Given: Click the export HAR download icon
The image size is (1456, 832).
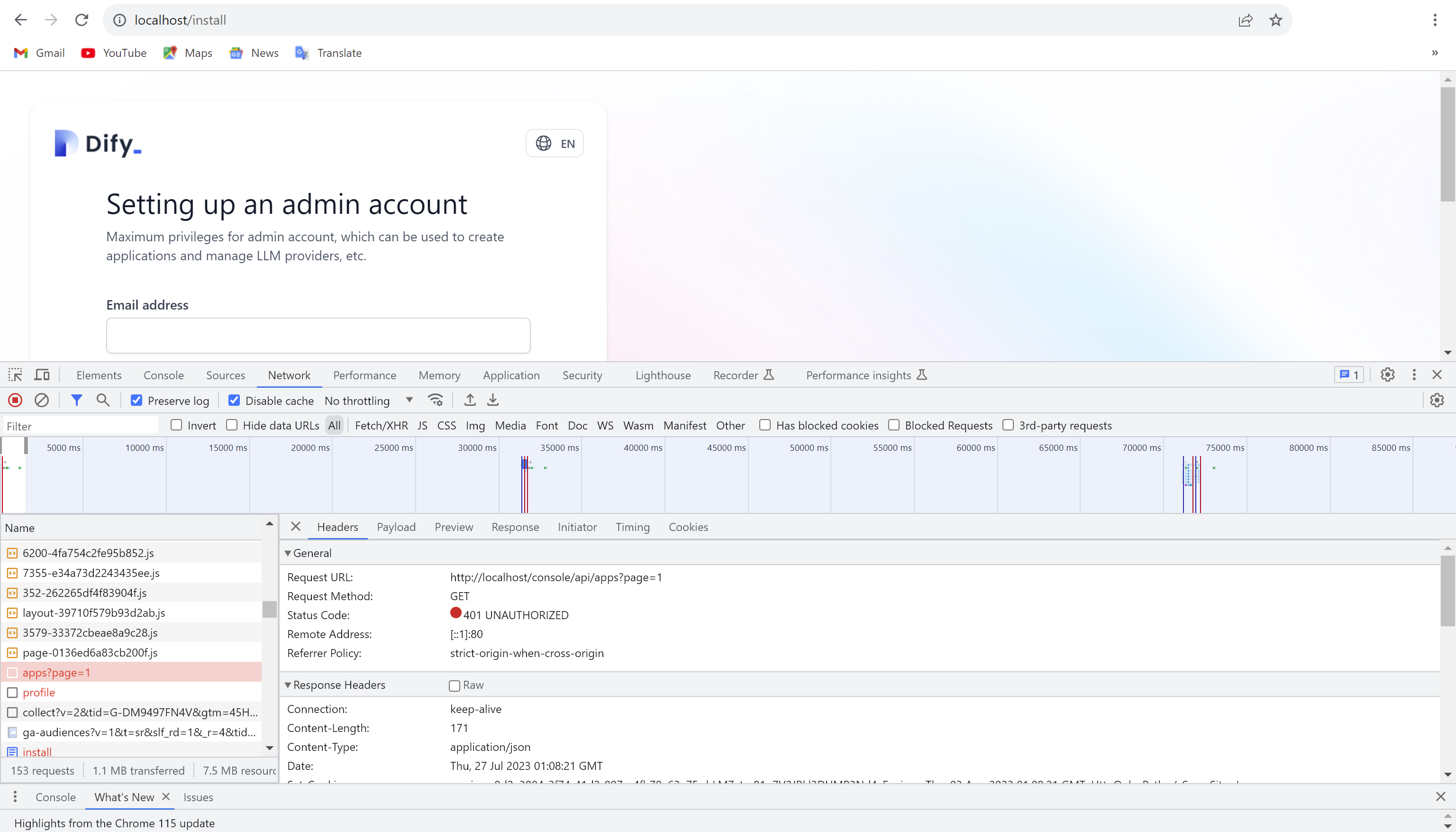Looking at the screenshot, I should pyautogui.click(x=493, y=400).
